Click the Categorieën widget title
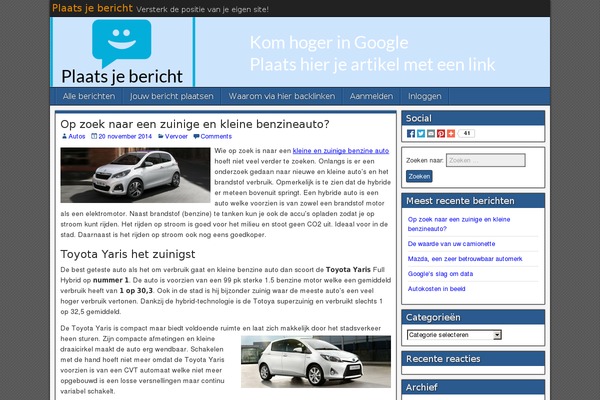The image size is (600, 400). pyautogui.click(x=433, y=317)
